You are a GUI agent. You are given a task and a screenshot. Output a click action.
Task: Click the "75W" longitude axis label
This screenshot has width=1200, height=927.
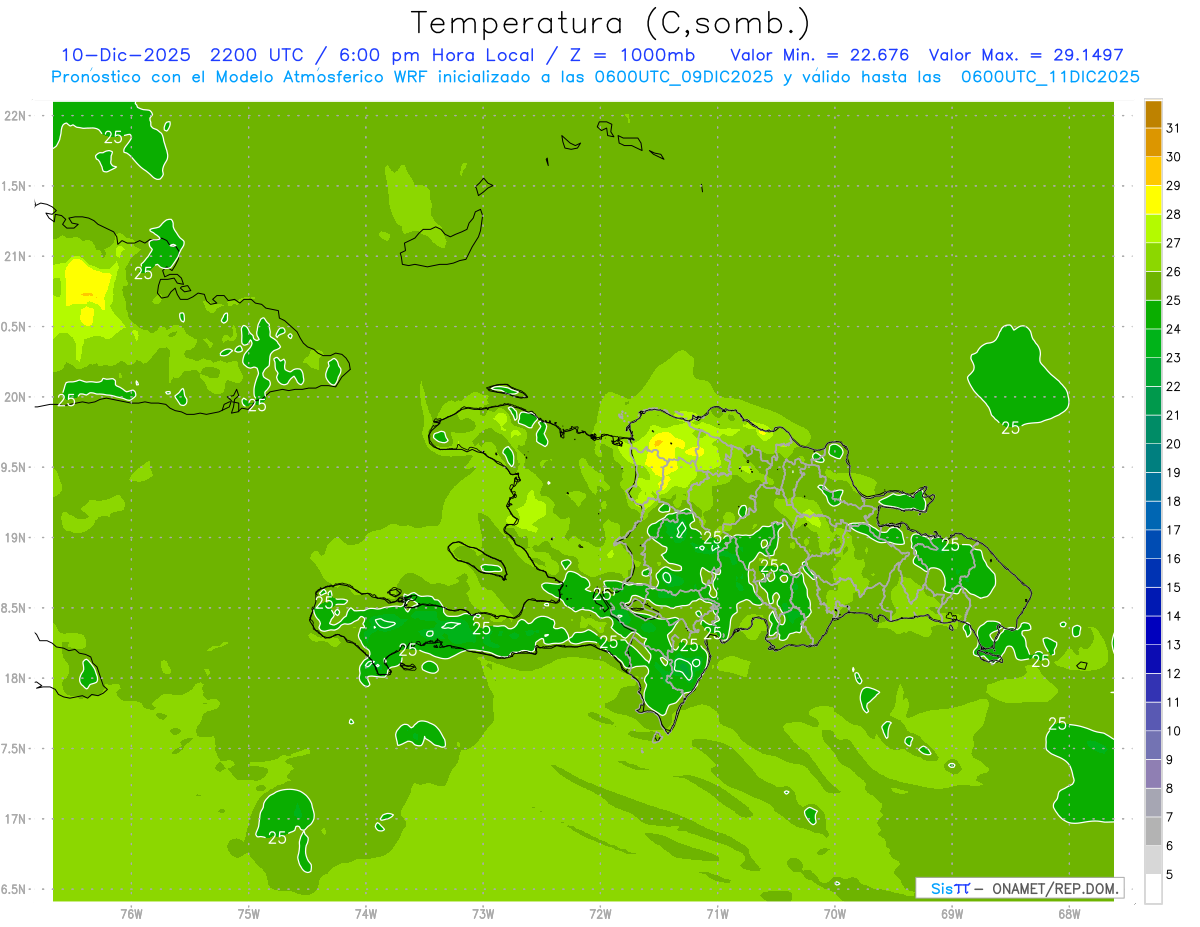pos(249,914)
